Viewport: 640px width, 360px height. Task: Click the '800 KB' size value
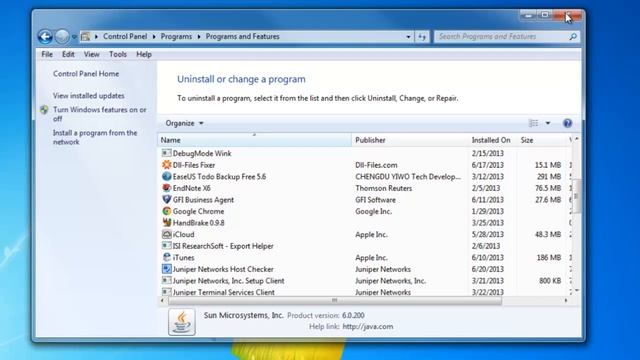pyautogui.click(x=550, y=281)
